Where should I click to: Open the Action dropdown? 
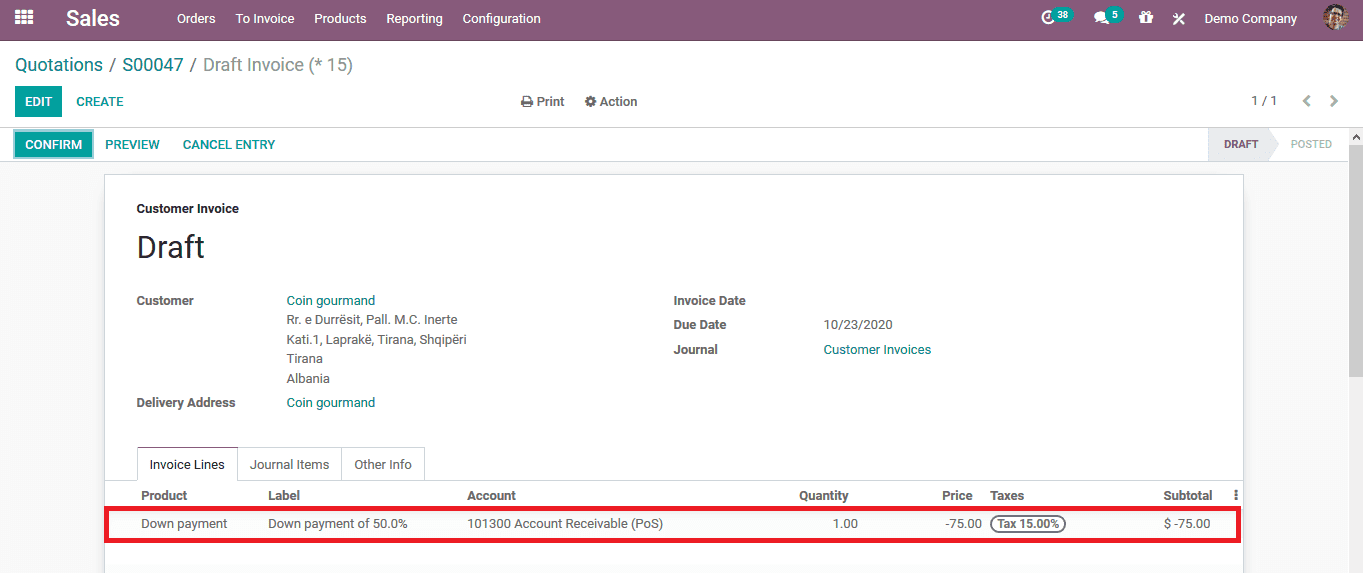tap(611, 101)
